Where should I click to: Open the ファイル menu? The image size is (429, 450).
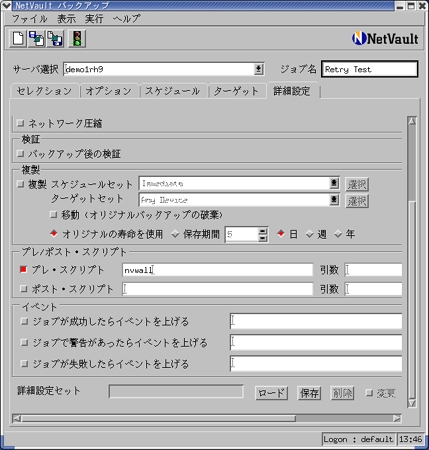[x=29, y=19]
